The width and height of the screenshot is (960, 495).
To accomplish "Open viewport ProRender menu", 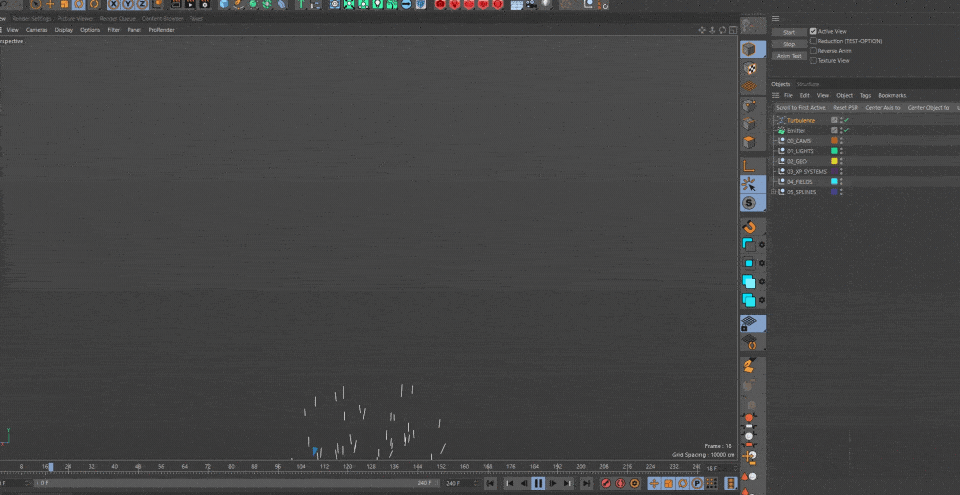I will [x=162, y=29].
